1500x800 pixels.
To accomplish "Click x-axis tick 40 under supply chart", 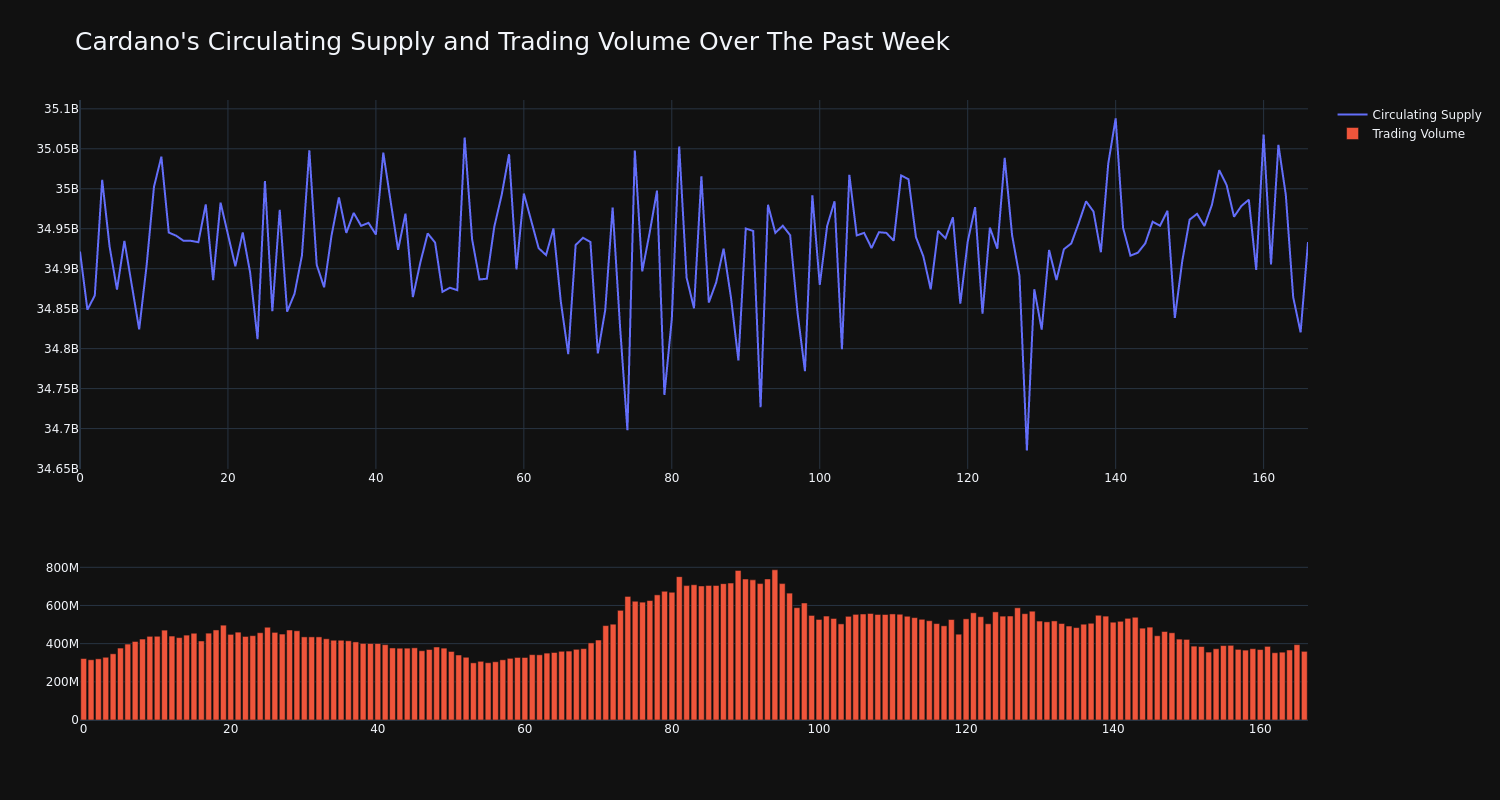I will 376,478.
